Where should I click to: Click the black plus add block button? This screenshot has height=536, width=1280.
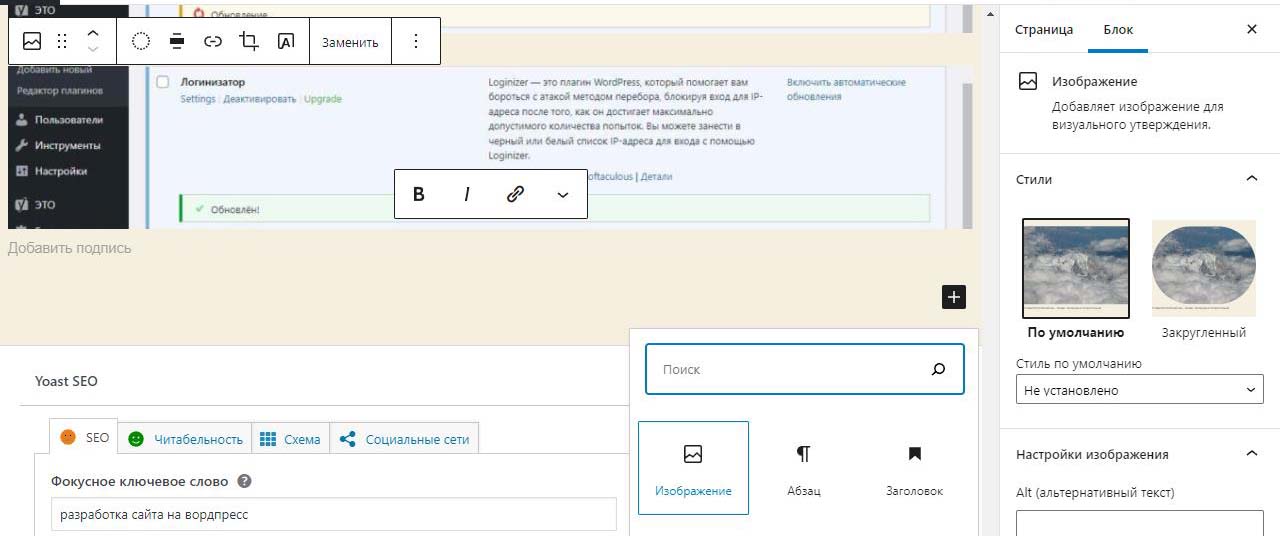(x=953, y=297)
